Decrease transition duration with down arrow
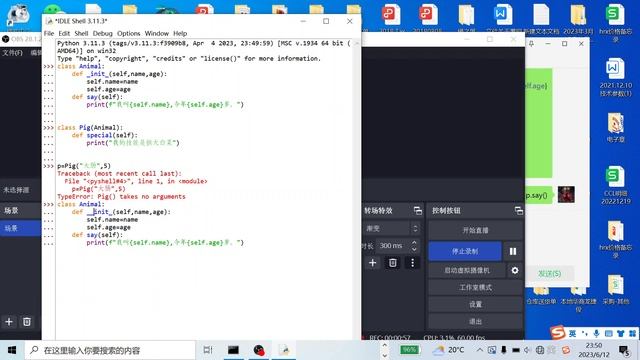Screen dimensions: 640x360 click(x=414, y=249)
